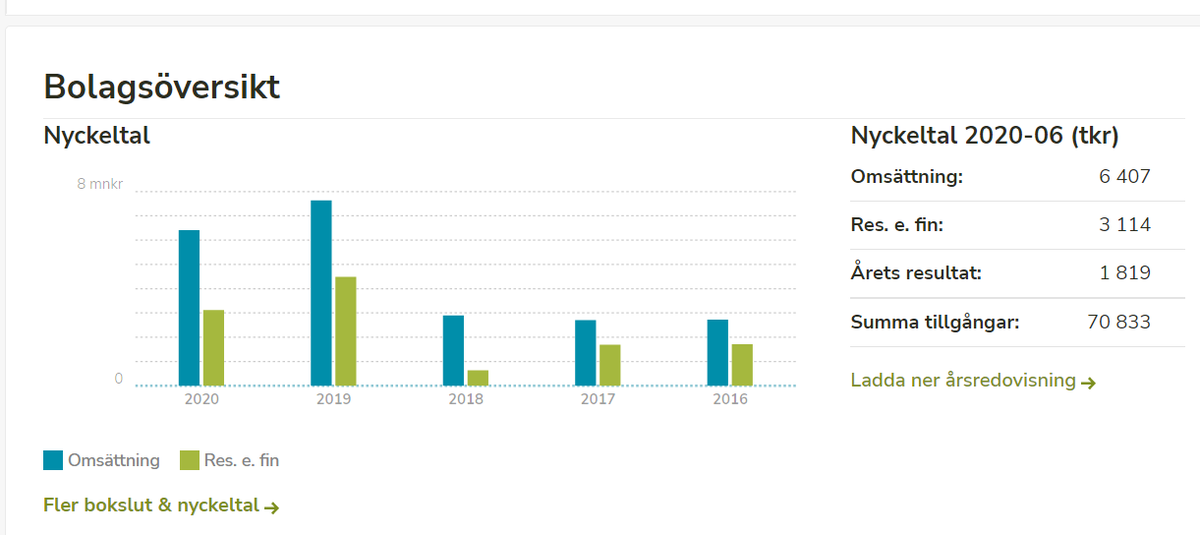Click the blue Omsättning legend swatch
Viewport: 1200px width, 535px height.
click(53, 460)
